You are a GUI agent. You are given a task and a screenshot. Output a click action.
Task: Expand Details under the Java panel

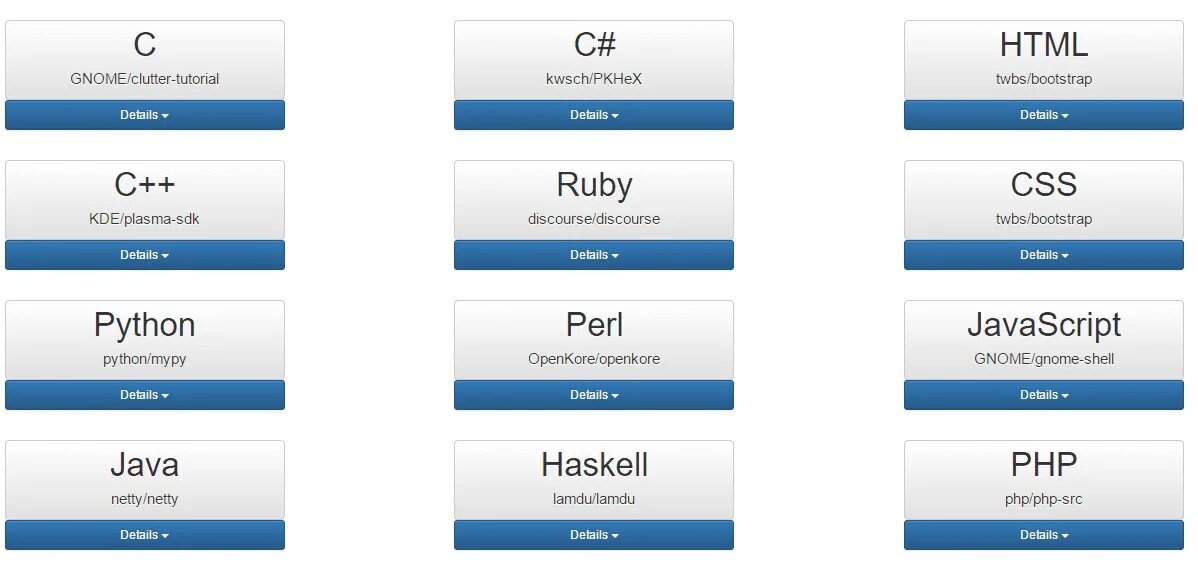144,535
